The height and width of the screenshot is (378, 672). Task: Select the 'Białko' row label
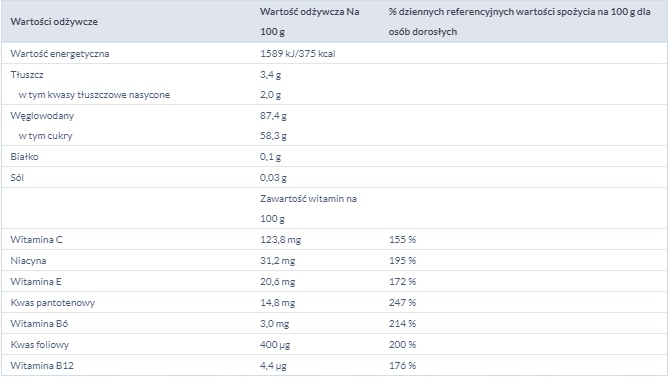coord(24,157)
